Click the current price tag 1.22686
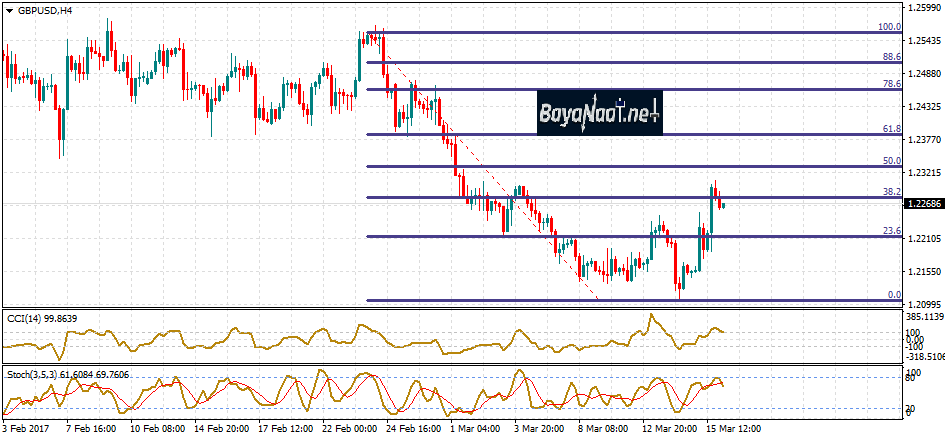Image resolution: width=945 pixels, height=440 pixels. (x=923, y=204)
